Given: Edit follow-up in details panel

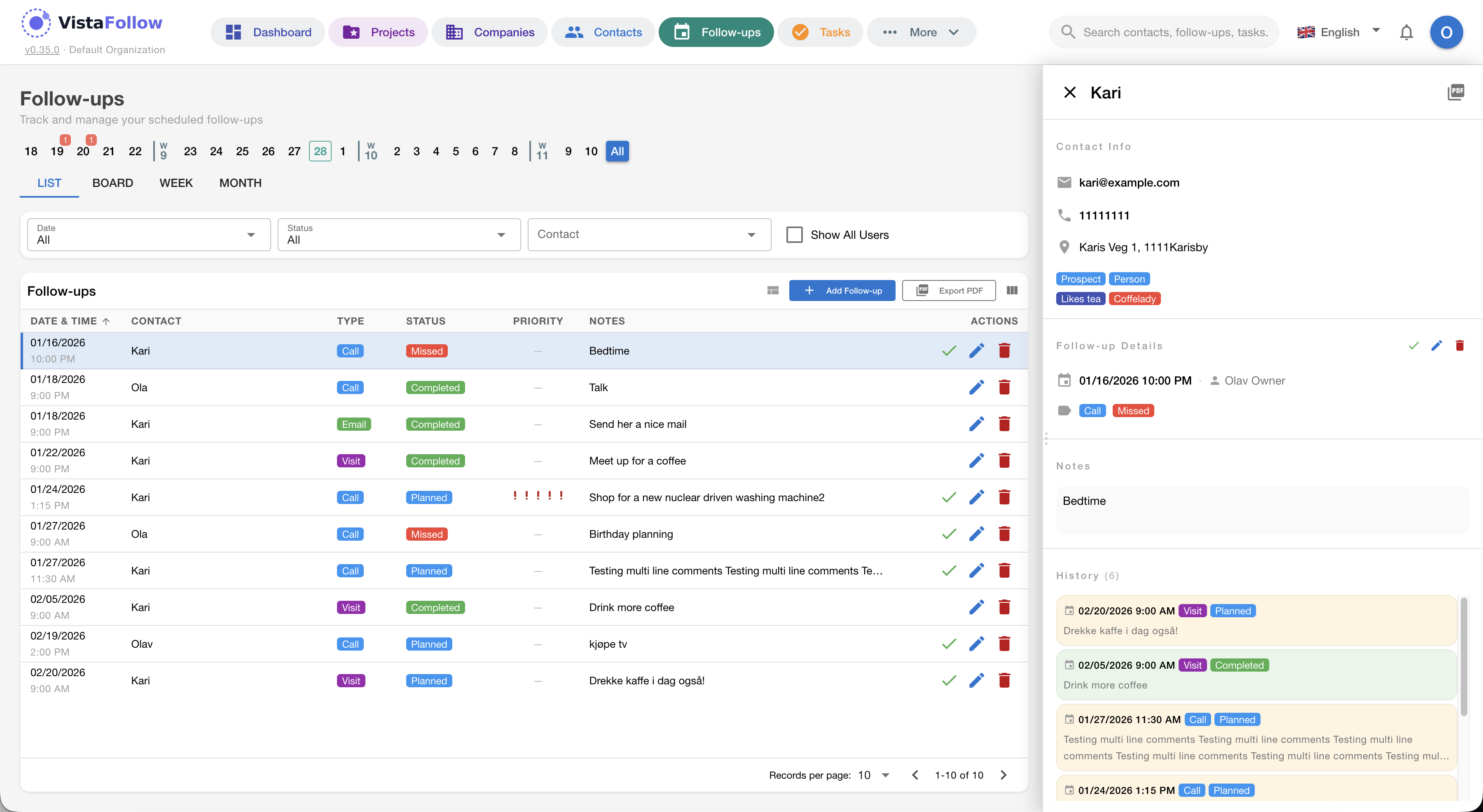Looking at the screenshot, I should [x=1436, y=345].
